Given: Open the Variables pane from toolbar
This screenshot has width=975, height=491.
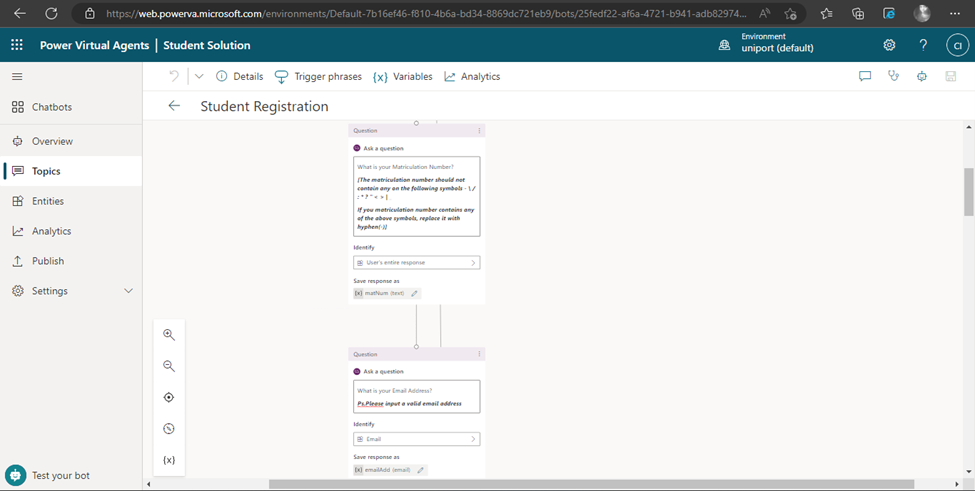Looking at the screenshot, I should coord(402,76).
